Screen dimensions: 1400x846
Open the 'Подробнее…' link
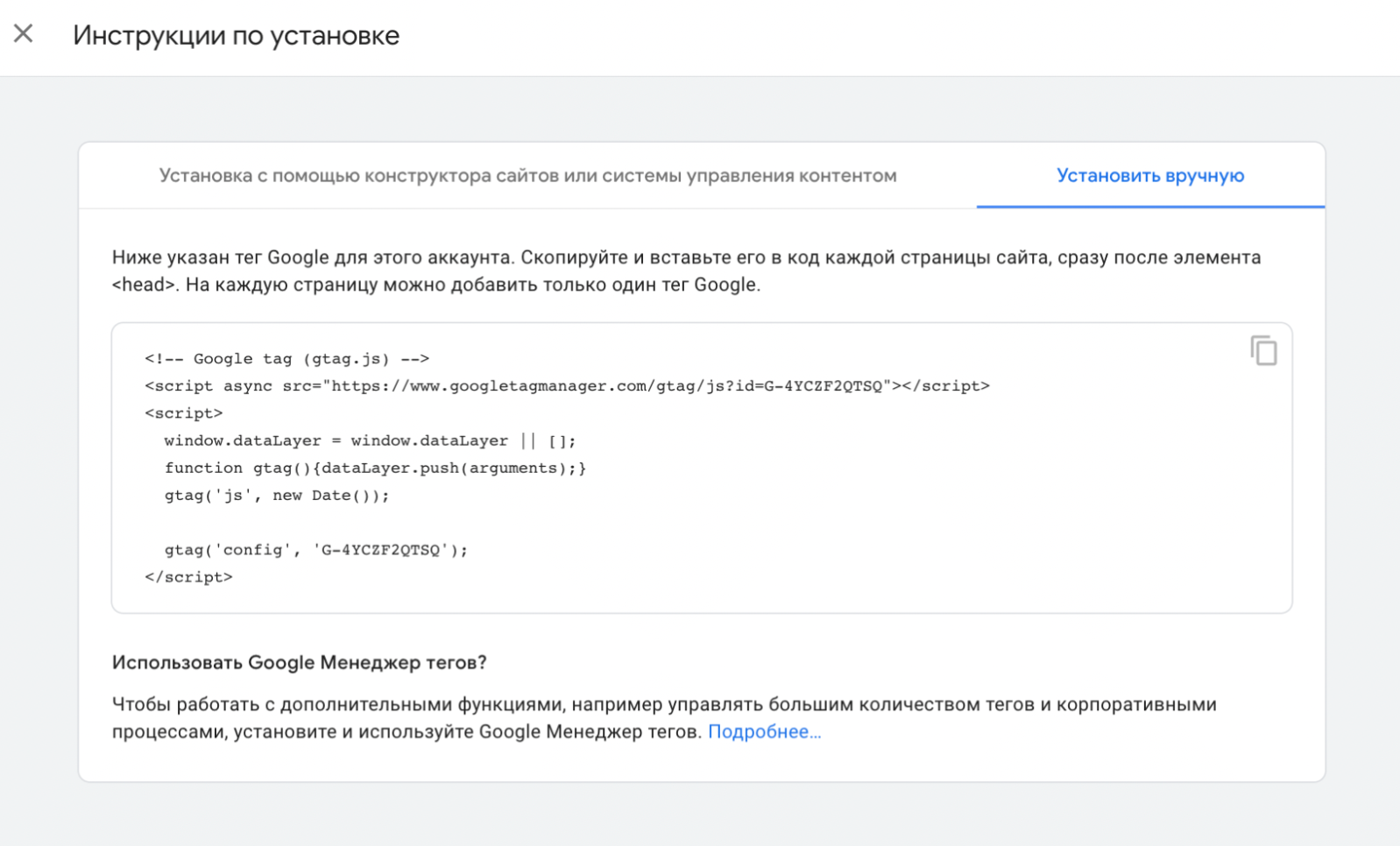pyautogui.click(x=764, y=732)
